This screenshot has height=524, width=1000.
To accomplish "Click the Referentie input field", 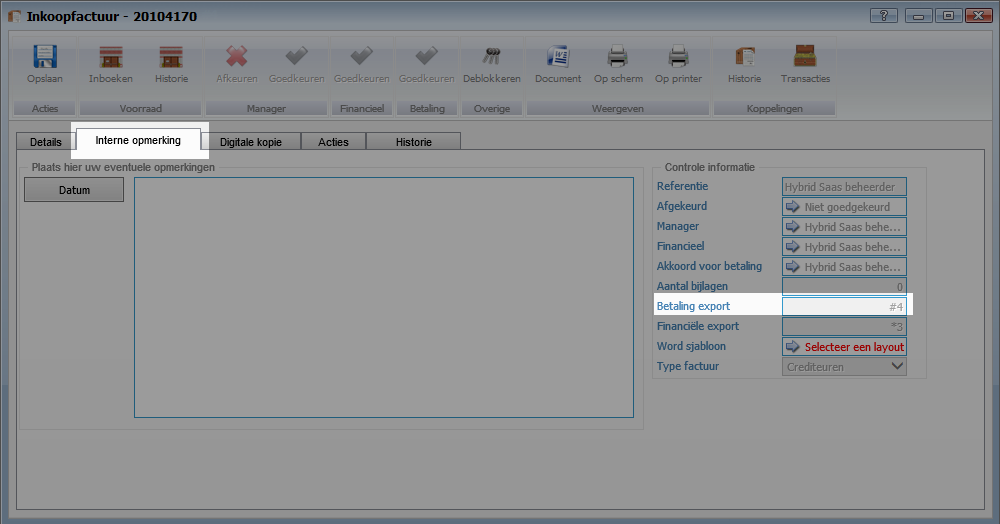I will click(844, 187).
